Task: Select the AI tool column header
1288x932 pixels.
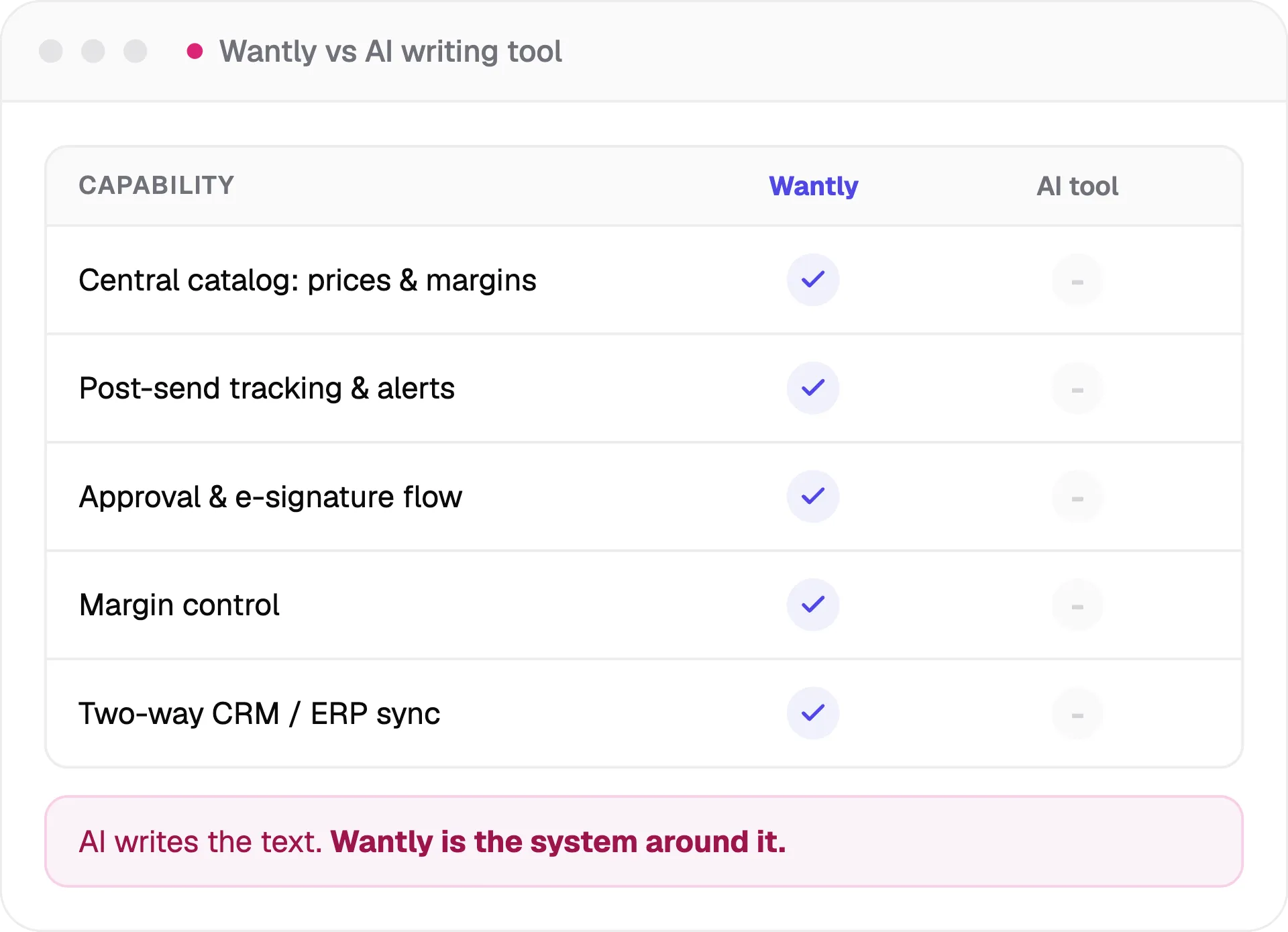Action: (1077, 186)
